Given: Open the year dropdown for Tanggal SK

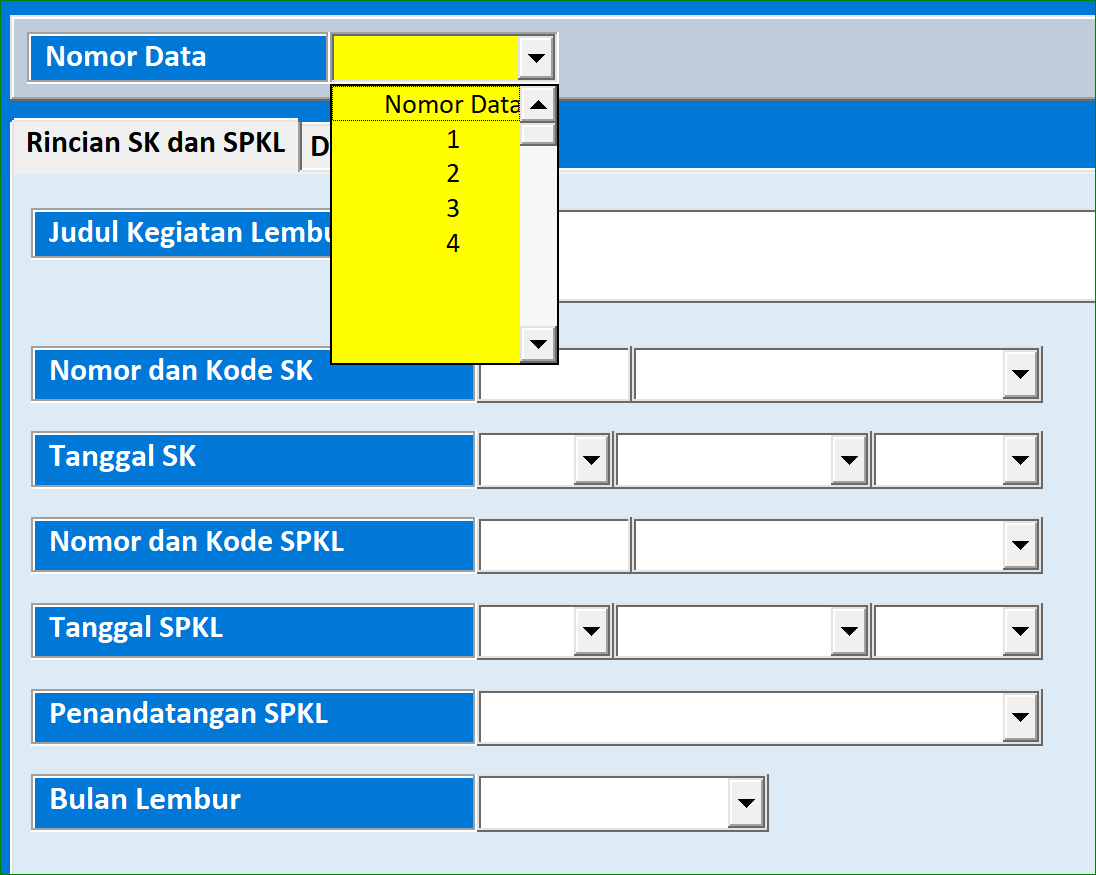Looking at the screenshot, I should pos(1018,459).
